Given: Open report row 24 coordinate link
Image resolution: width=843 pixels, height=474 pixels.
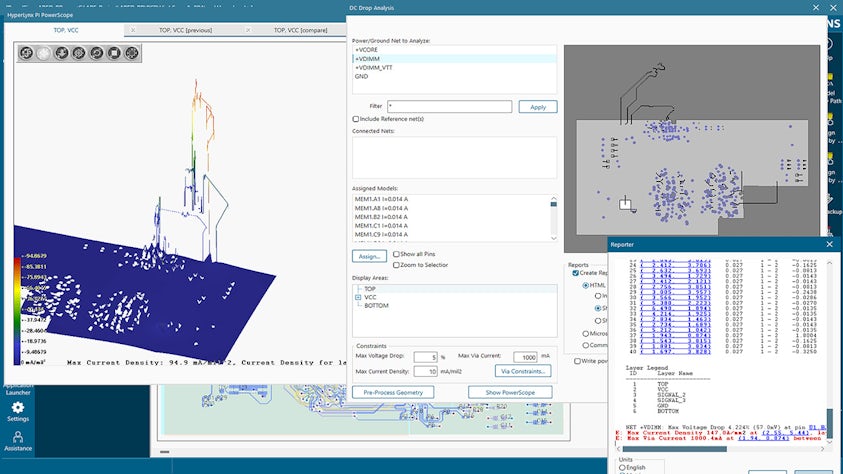Looking at the screenshot, I should [x=675, y=265].
